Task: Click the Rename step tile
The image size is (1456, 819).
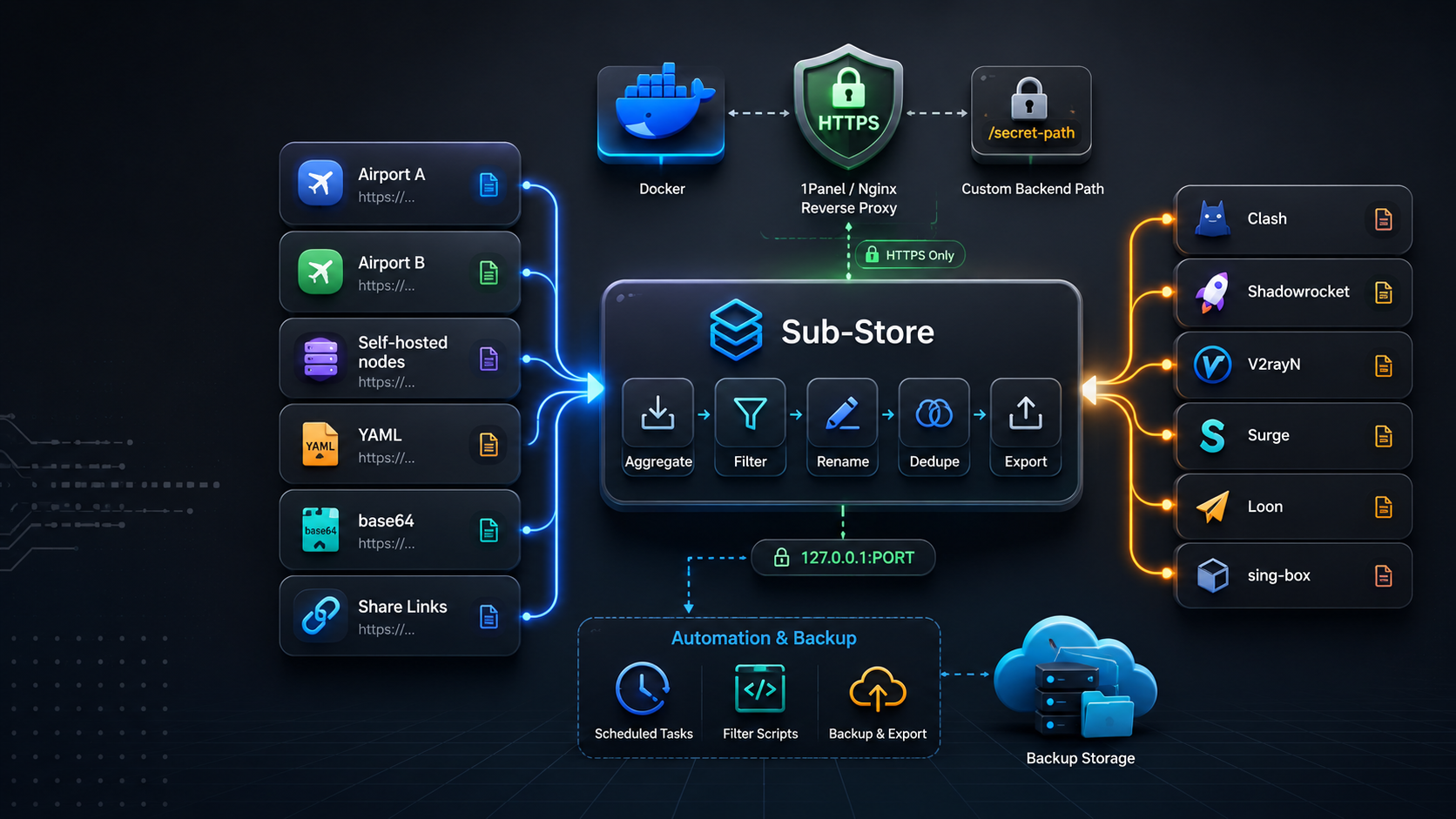Action: pyautogui.click(x=842, y=427)
